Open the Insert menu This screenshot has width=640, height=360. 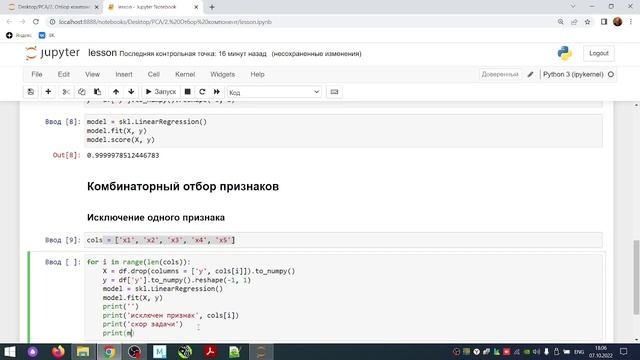[x=124, y=74]
